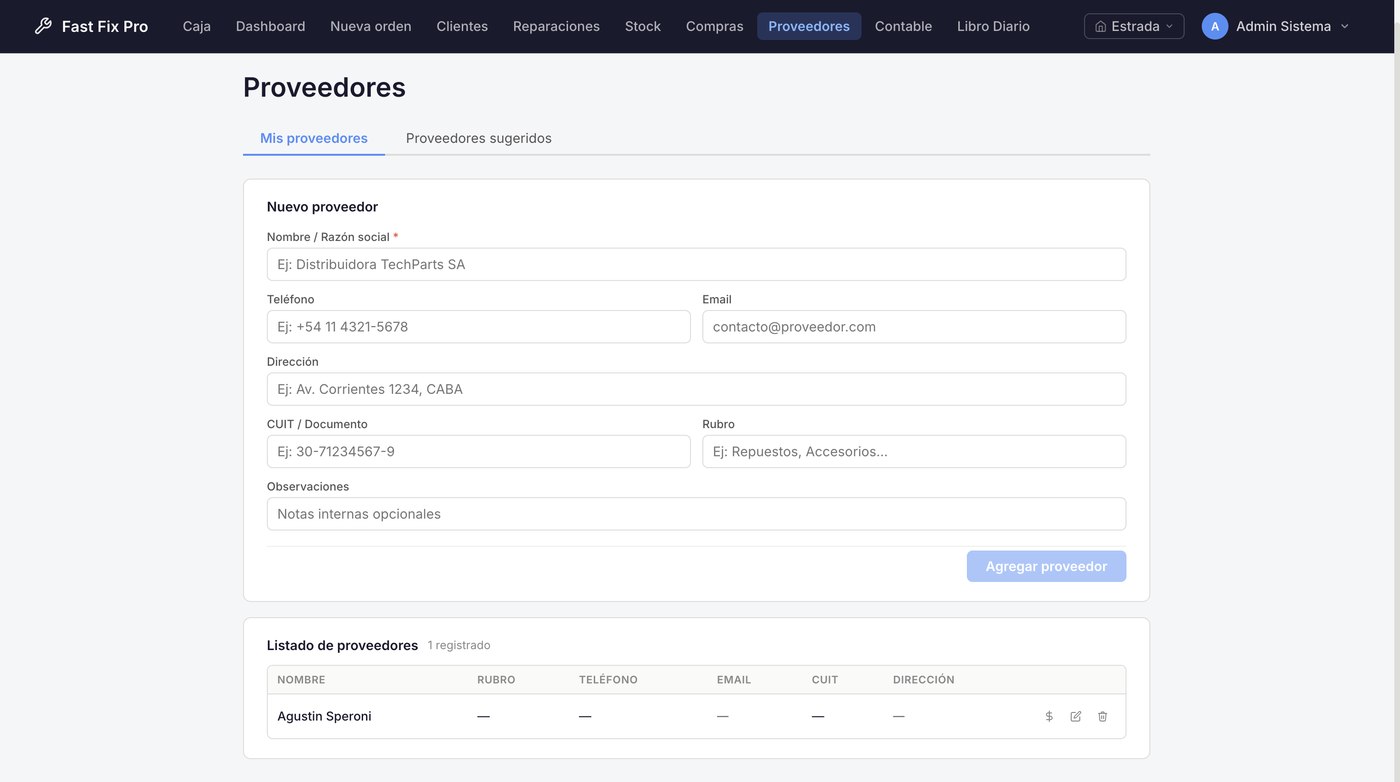This screenshot has height=782, width=1400.
Task: Click the Listado de proveedores heading
Action: click(342, 645)
